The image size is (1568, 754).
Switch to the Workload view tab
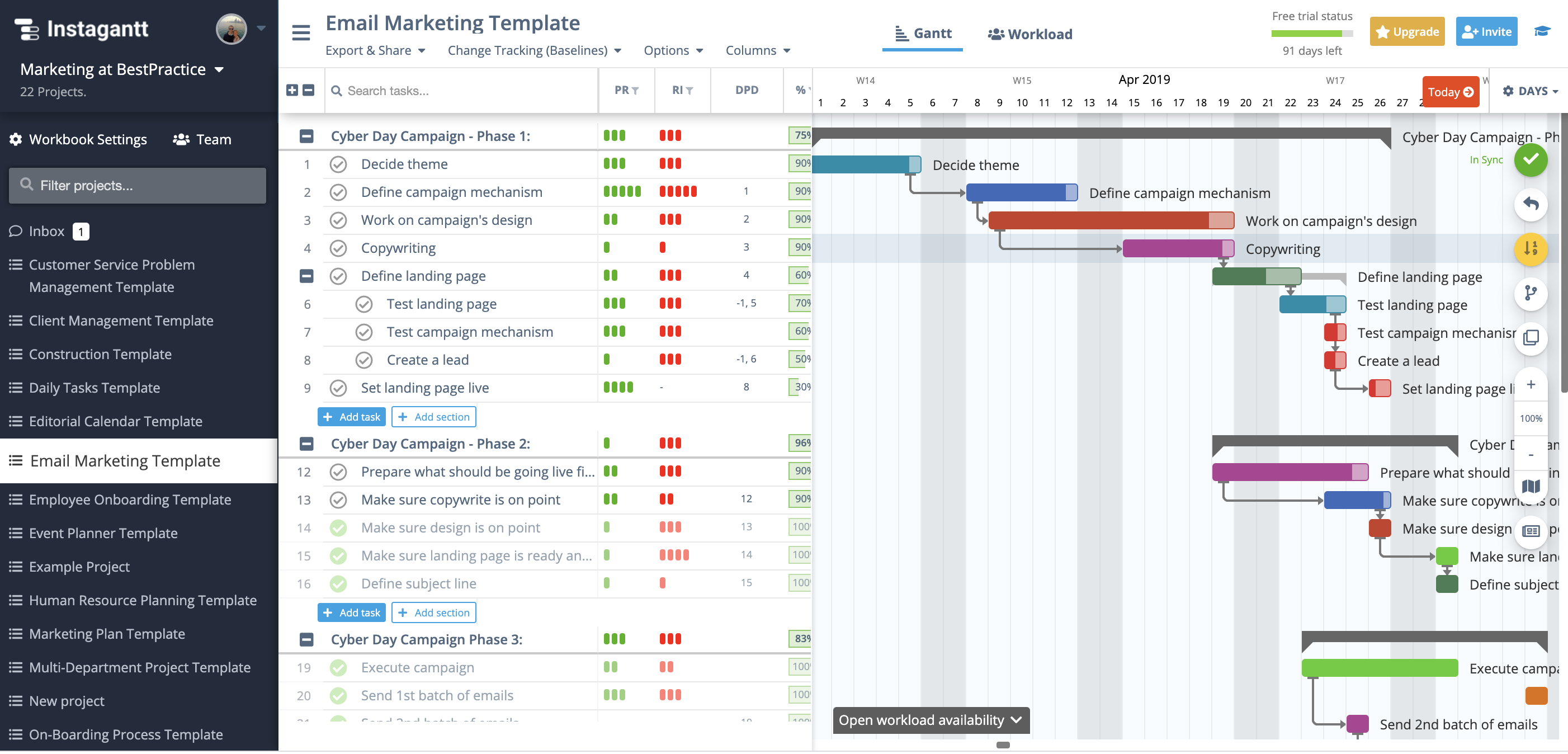(1029, 32)
